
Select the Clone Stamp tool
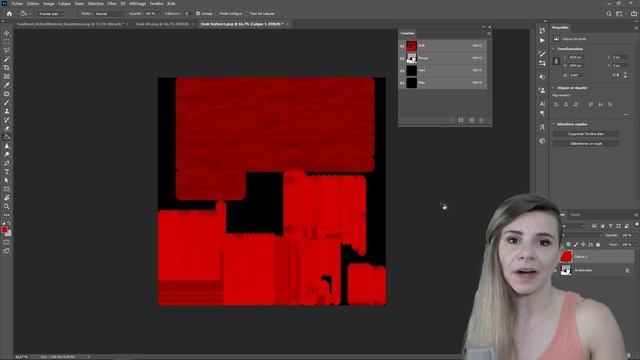7,111
